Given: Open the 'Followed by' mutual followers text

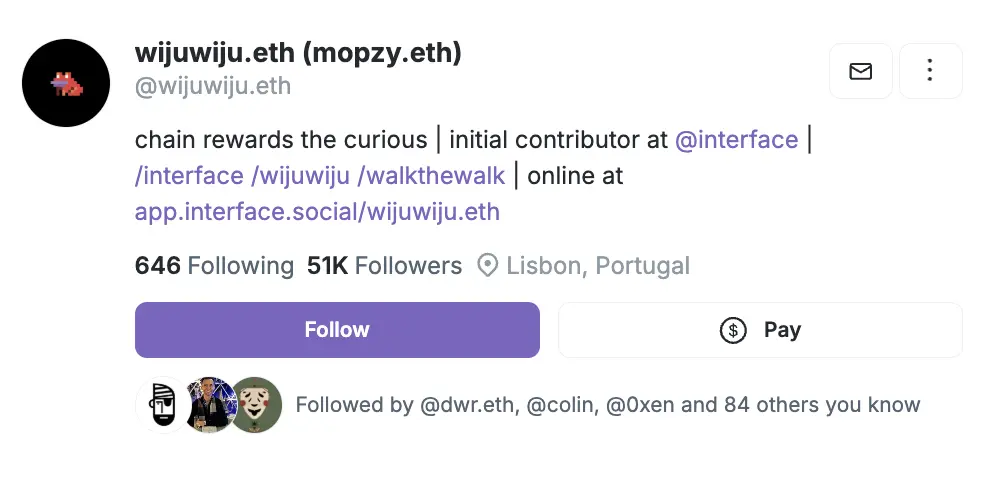Looking at the screenshot, I should (607, 405).
